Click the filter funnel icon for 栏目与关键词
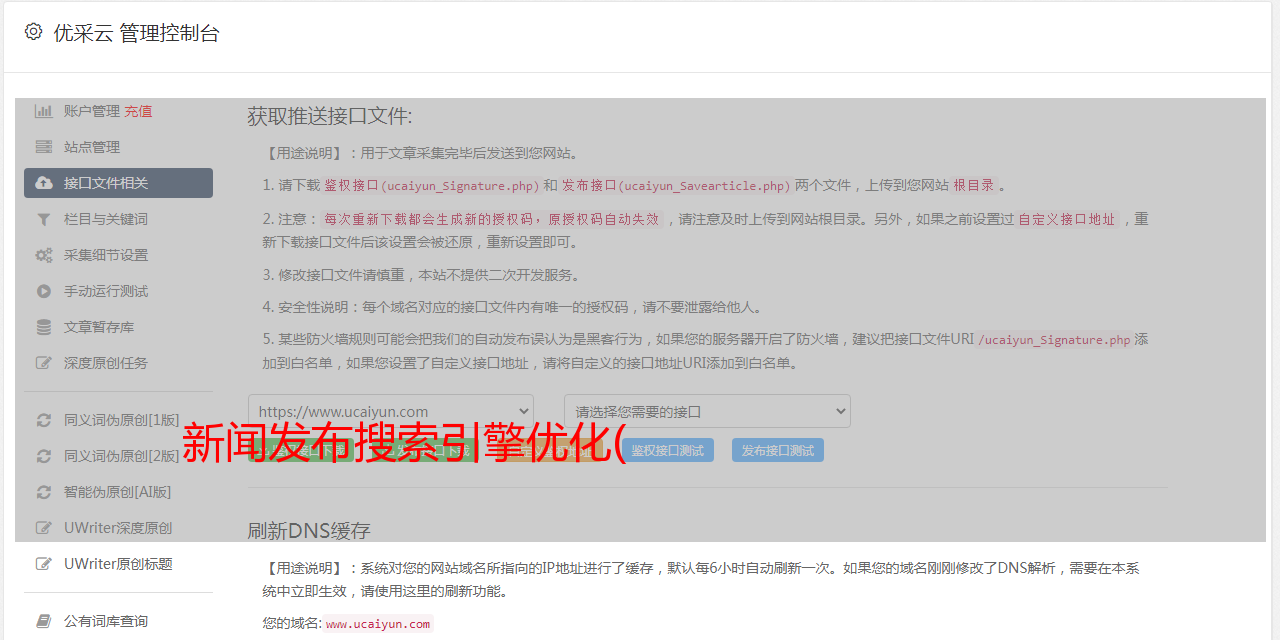This screenshot has width=1280, height=640. pos(44,219)
